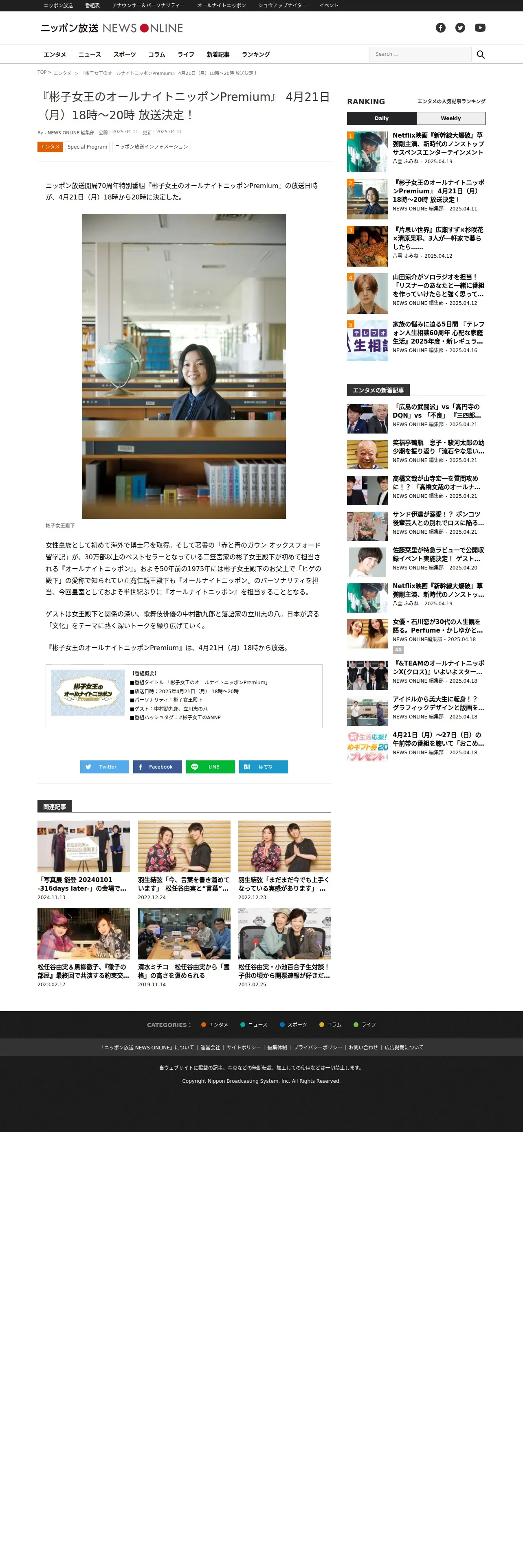Viewport: 523px width, 1568px height.
Task: Open related article 清水ミチコ 松任谷由実
Action: tap(184, 971)
